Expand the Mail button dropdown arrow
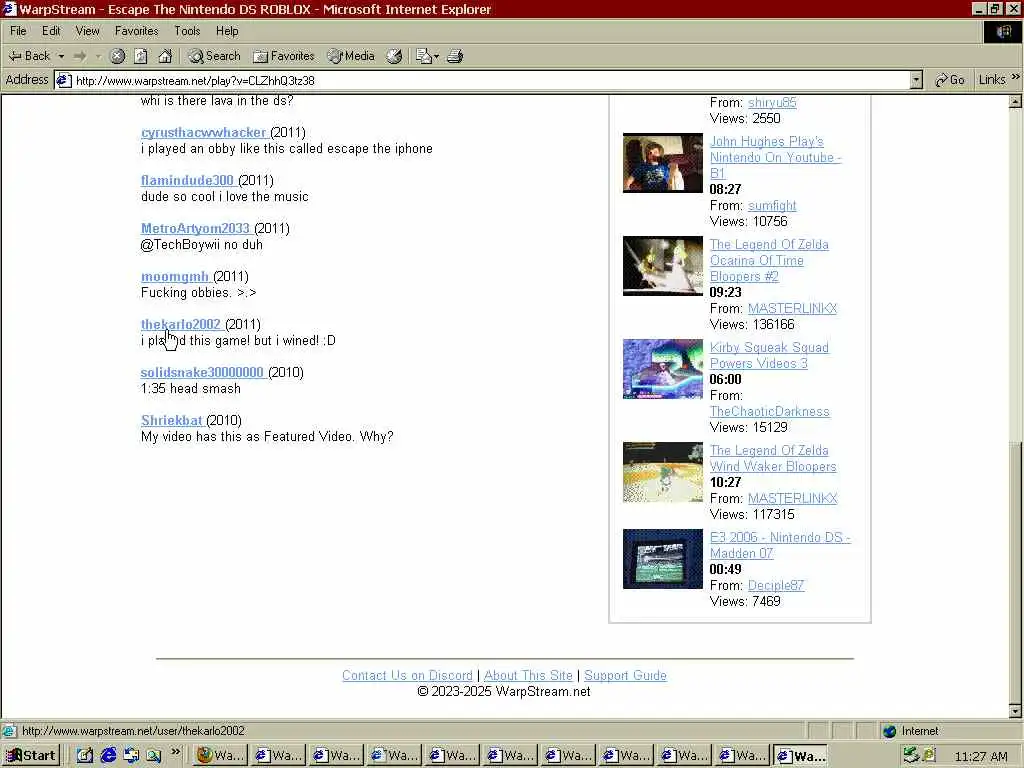Image resolution: width=1024 pixels, height=768 pixels. (x=436, y=56)
